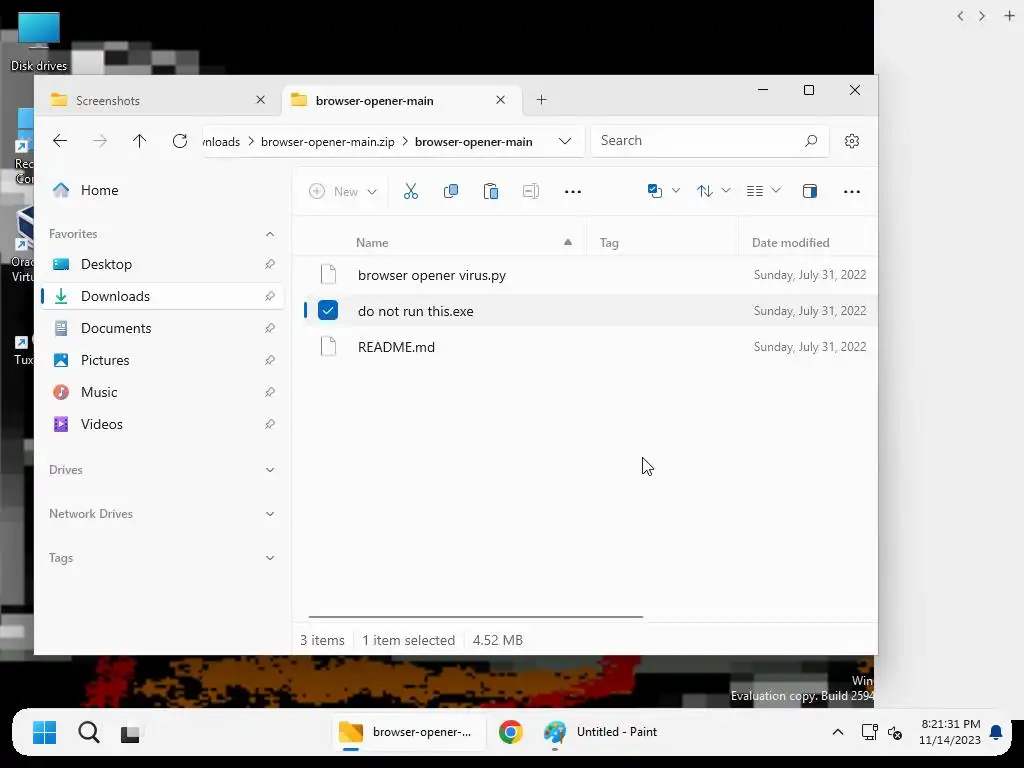Toggle the preview pane icon
1024x768 pixels.
pos(810,191)
